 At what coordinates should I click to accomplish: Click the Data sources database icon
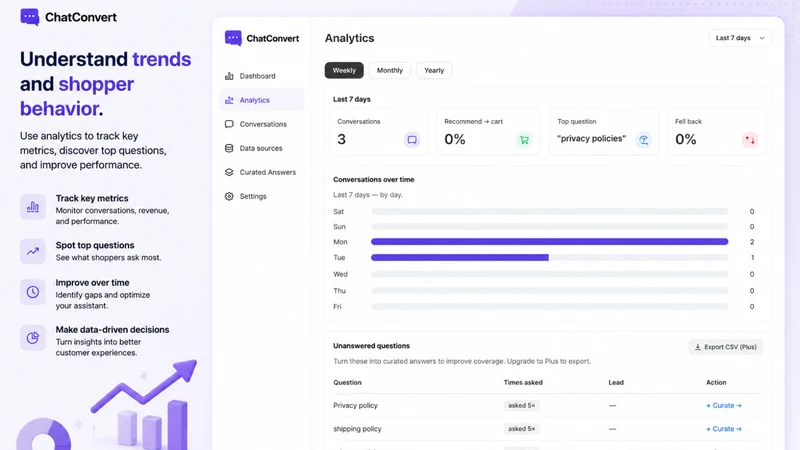[x=229, y=148]
